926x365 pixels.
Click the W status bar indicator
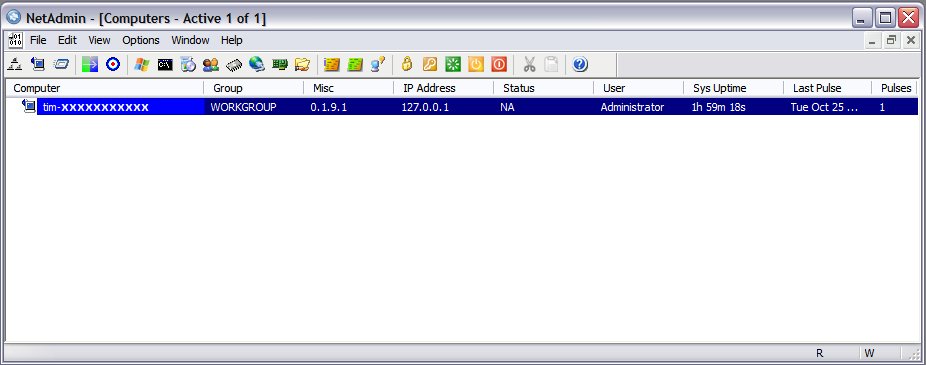(869, 353)
